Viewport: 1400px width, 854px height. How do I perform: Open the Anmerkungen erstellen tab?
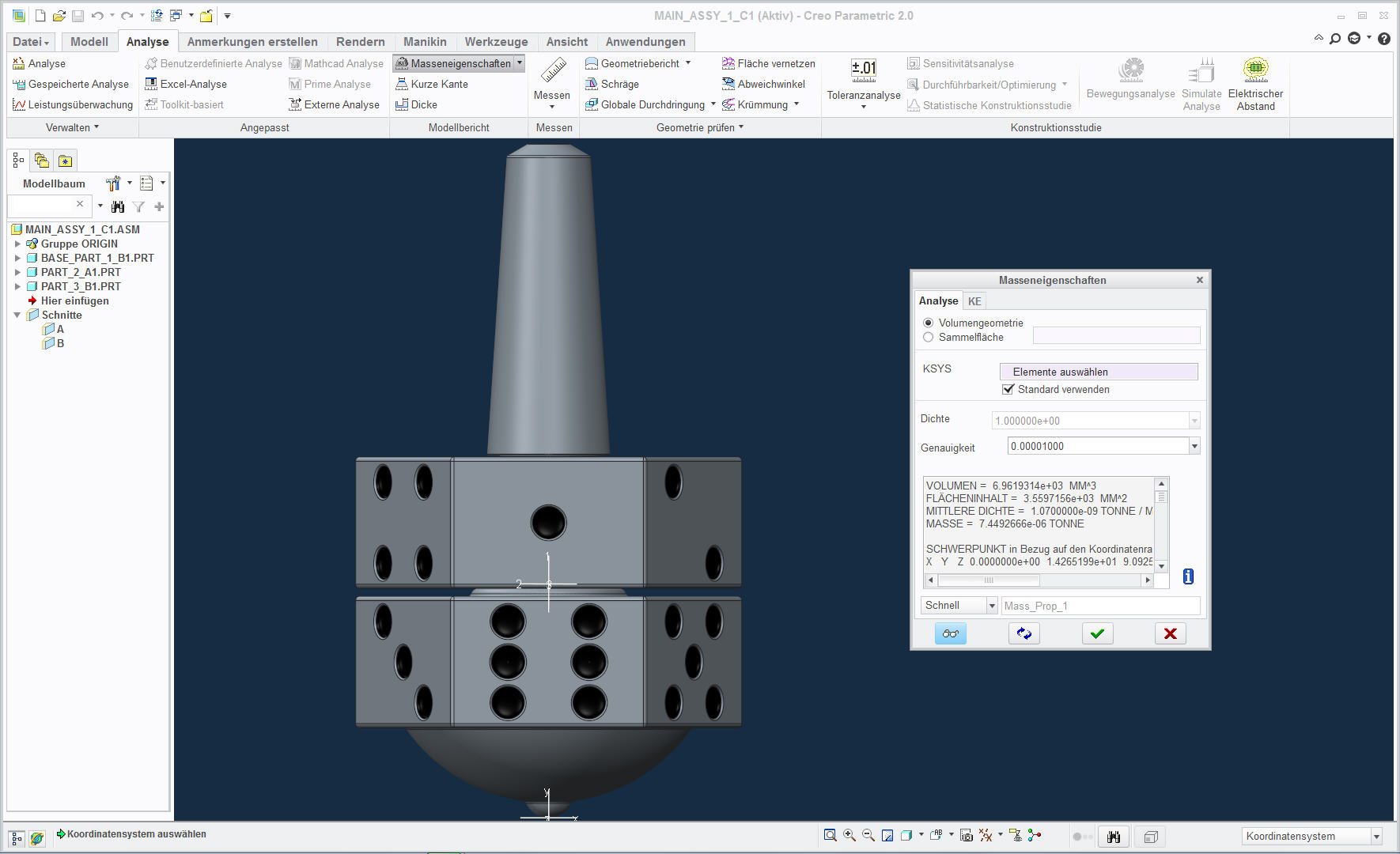[252, 42]
